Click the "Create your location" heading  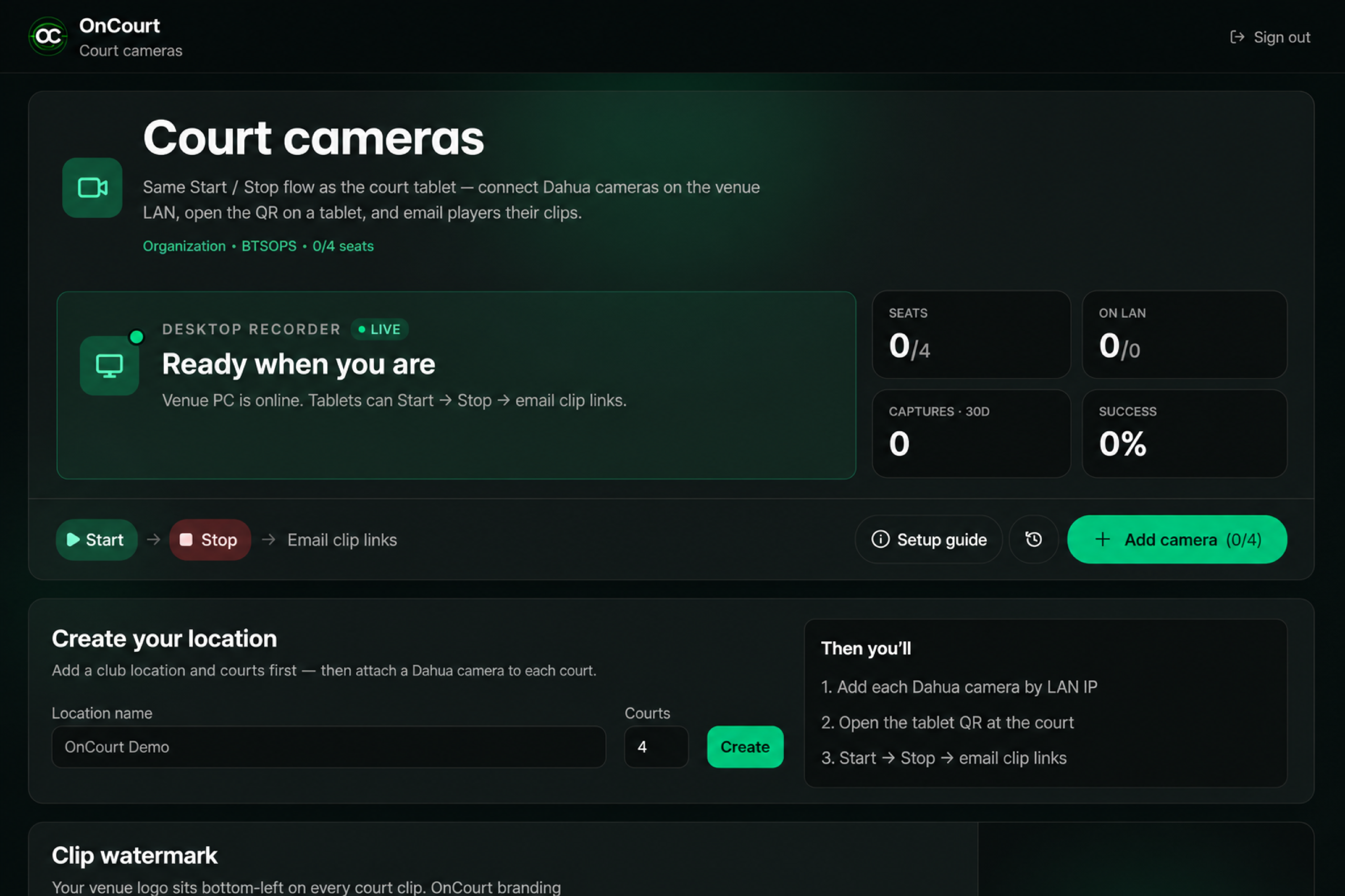coord(164,639)
